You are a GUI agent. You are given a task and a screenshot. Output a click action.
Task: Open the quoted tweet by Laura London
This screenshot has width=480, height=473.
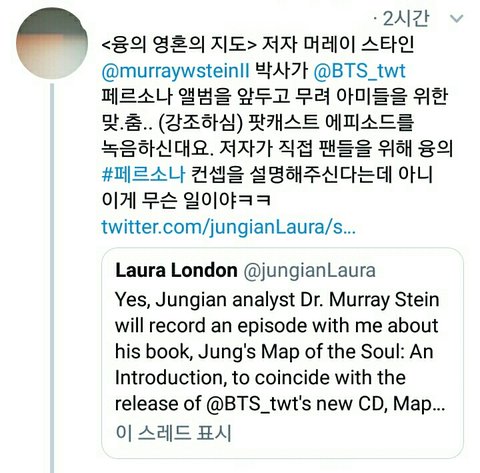point(282,353)
